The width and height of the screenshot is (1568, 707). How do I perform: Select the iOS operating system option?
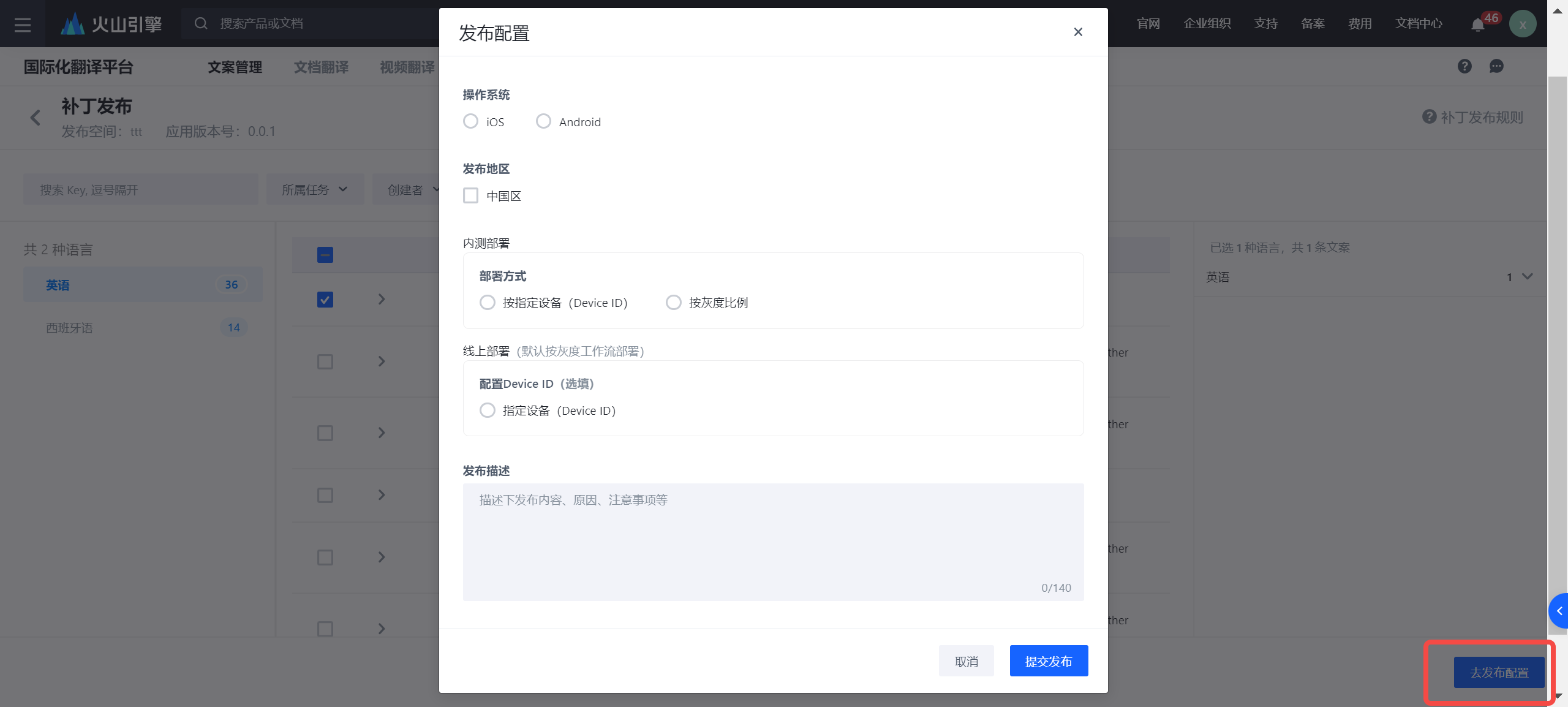470,121
